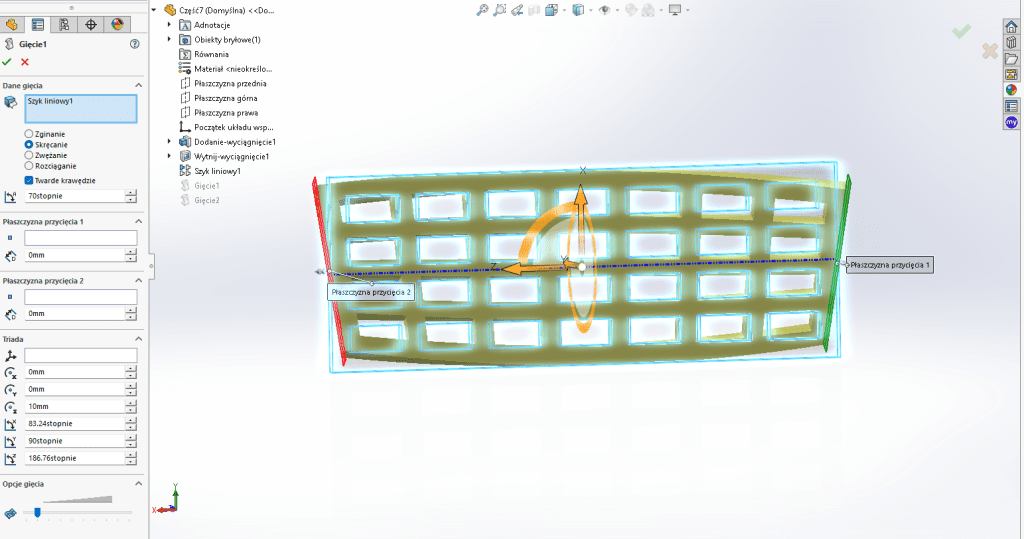Image resolution: width=1024 pixels, height=539 pixels.
Task: Confirm Gięcie1 with the green checkmark
Action: (8, 62)
